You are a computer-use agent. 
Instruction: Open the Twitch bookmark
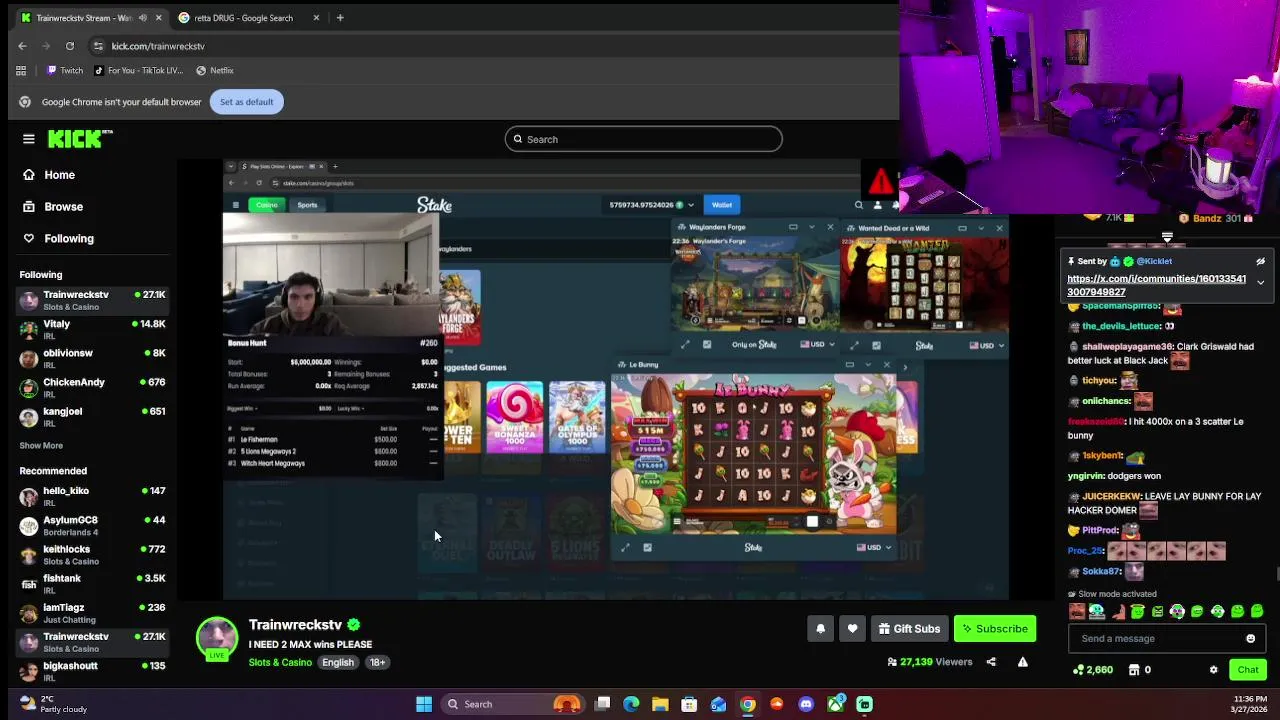[x=65, y=71]
